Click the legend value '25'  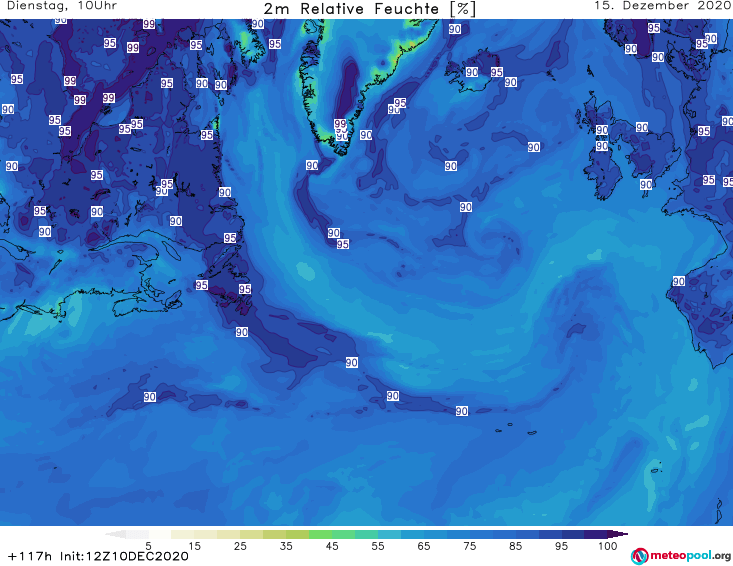pos(240,546)
